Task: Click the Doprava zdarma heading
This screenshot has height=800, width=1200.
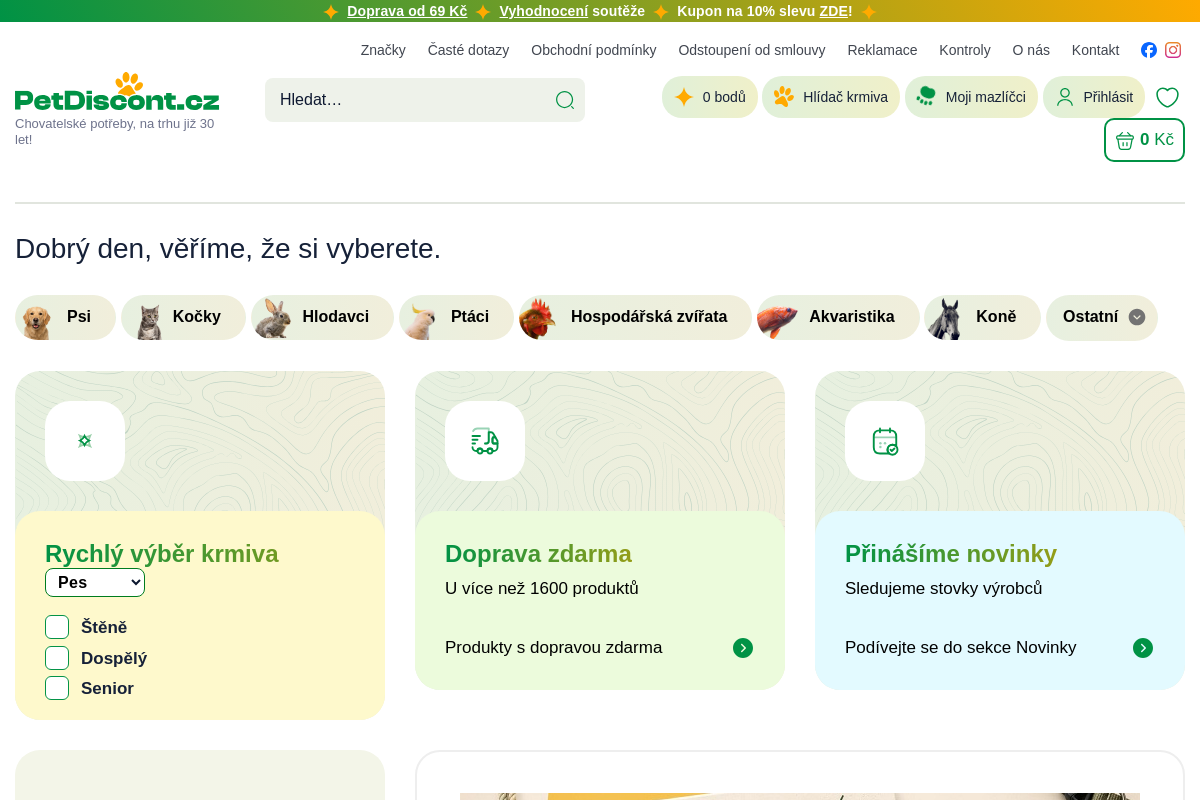Action: coord(538,554)
